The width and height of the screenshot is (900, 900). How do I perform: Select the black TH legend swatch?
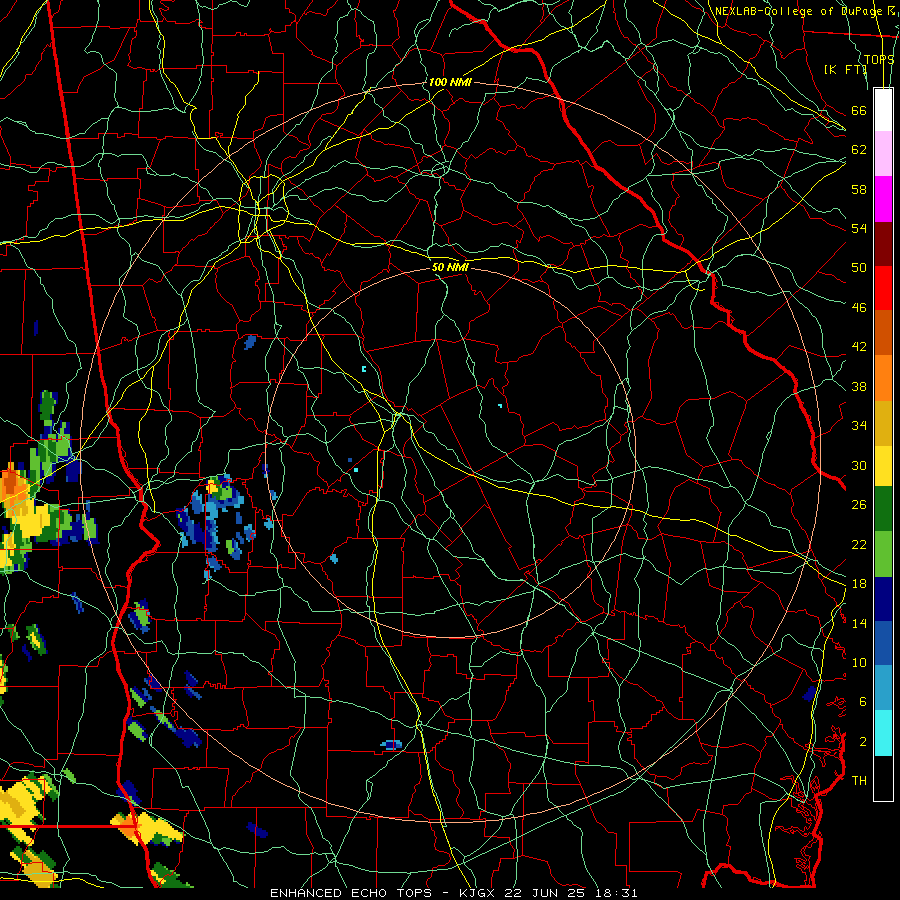883,778
